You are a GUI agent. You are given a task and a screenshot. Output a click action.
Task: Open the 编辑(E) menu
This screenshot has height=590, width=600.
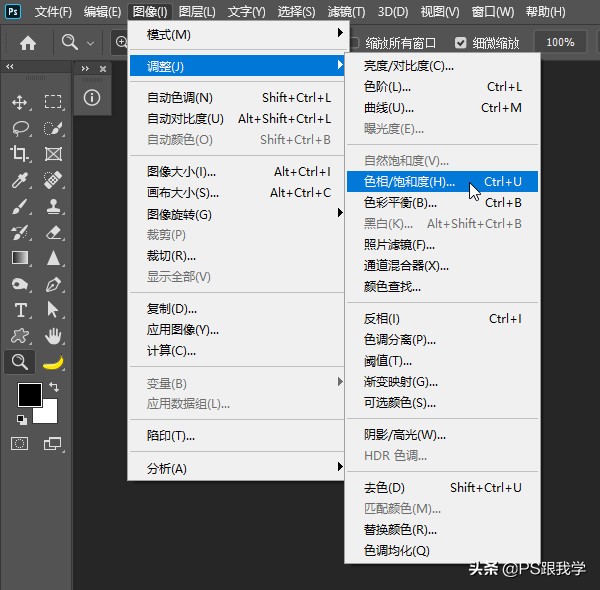coord(102,12)
